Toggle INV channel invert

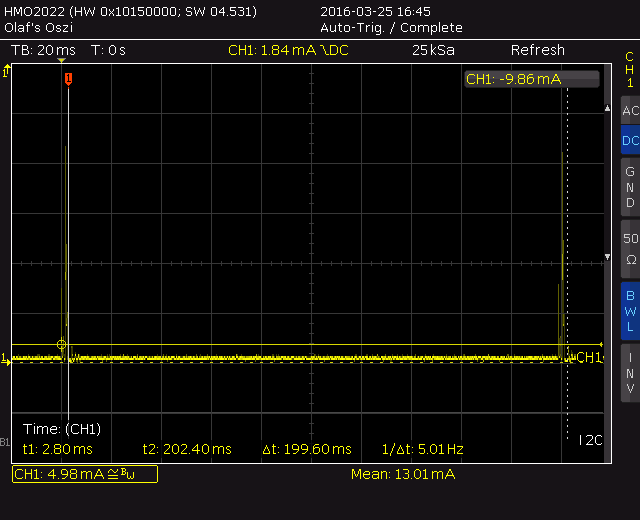[x=630, y=373]
